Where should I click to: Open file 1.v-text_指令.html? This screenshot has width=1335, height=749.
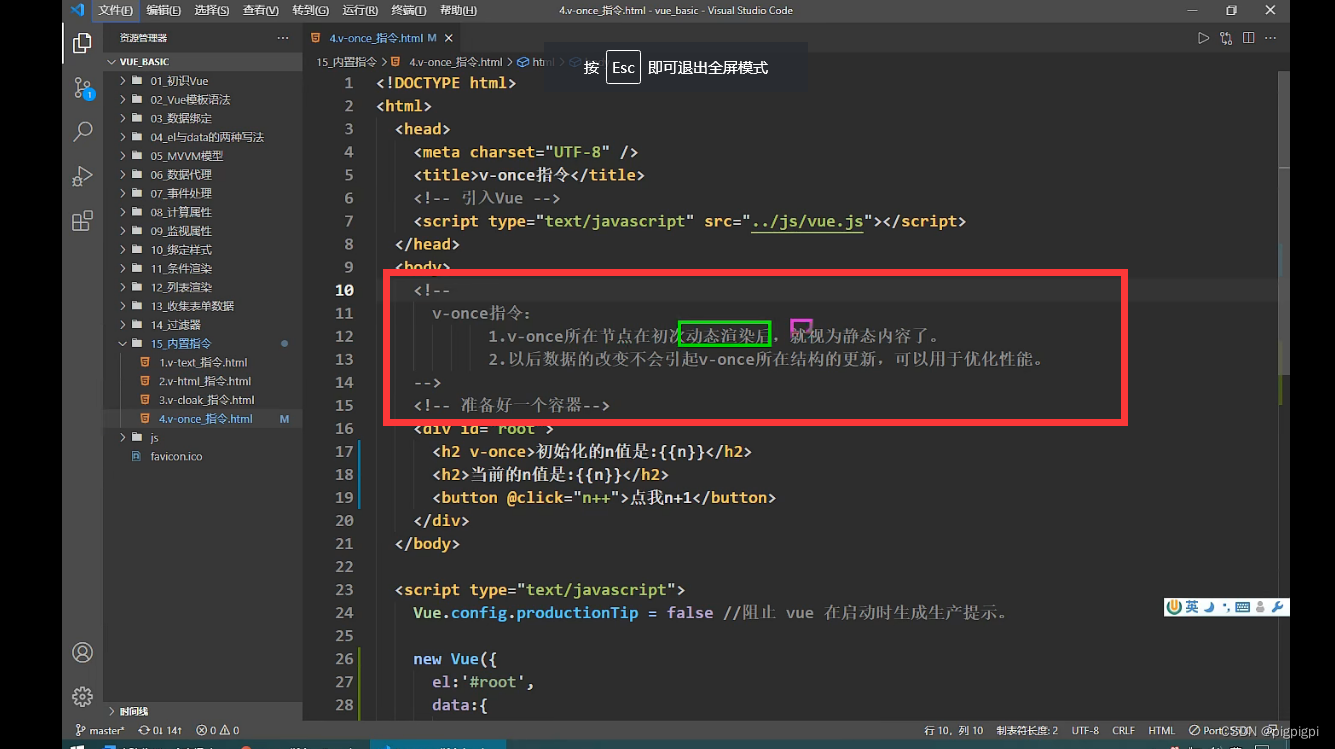pyautogui.click(x=202, y=363)
